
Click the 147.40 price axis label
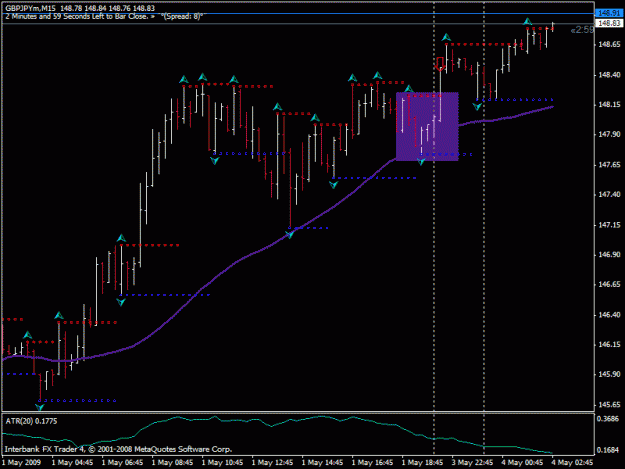point(609,194)
